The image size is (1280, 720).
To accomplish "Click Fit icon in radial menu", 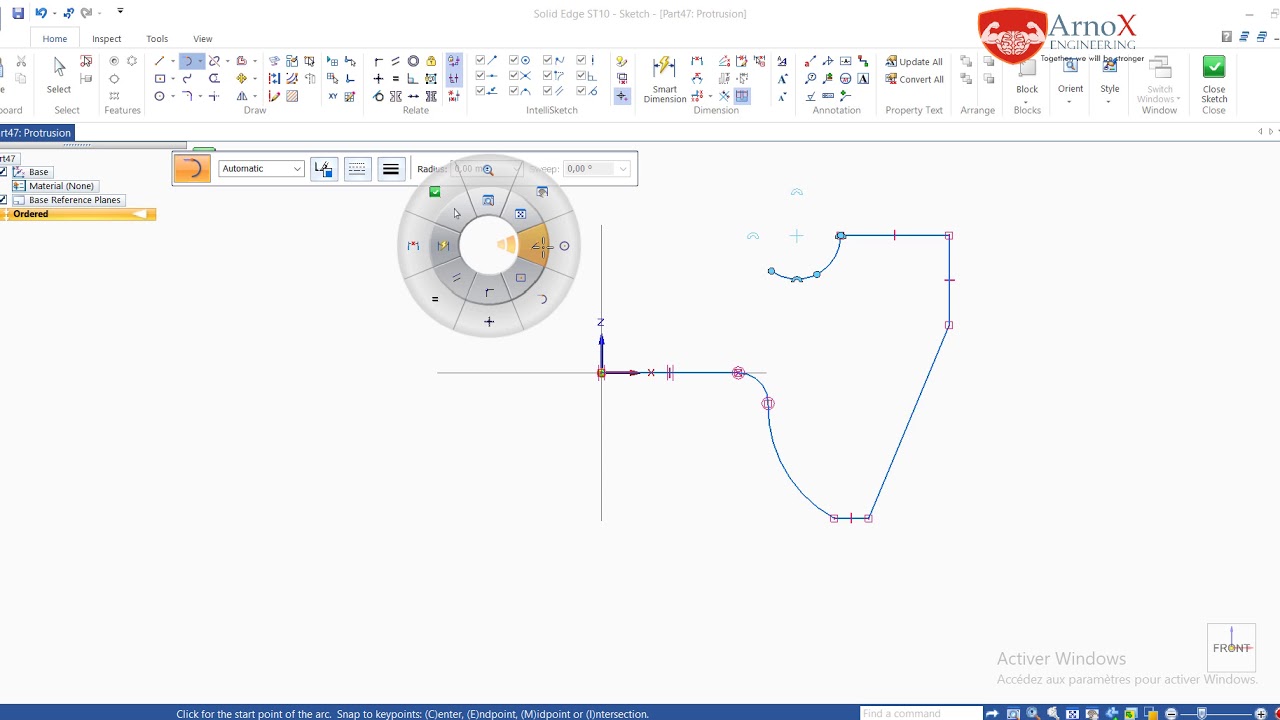I will (x=520, y=214).
